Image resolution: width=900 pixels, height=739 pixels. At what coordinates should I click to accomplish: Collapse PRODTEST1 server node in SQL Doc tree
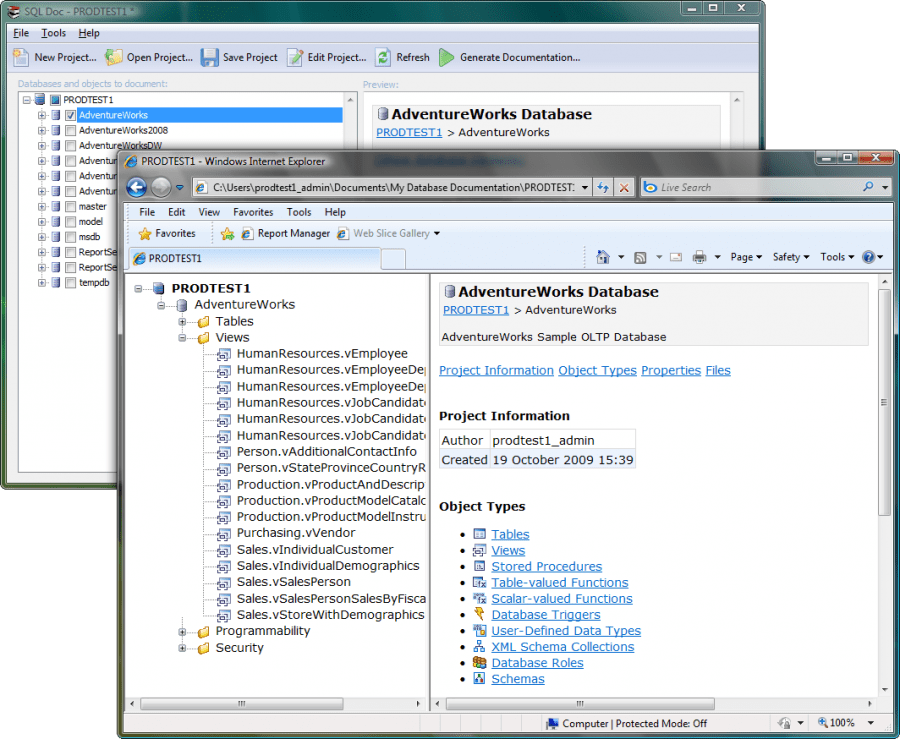26,100
